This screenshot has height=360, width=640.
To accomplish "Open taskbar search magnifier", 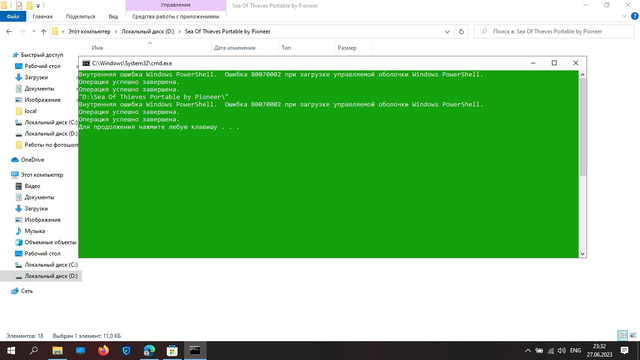I will (34, 350).
